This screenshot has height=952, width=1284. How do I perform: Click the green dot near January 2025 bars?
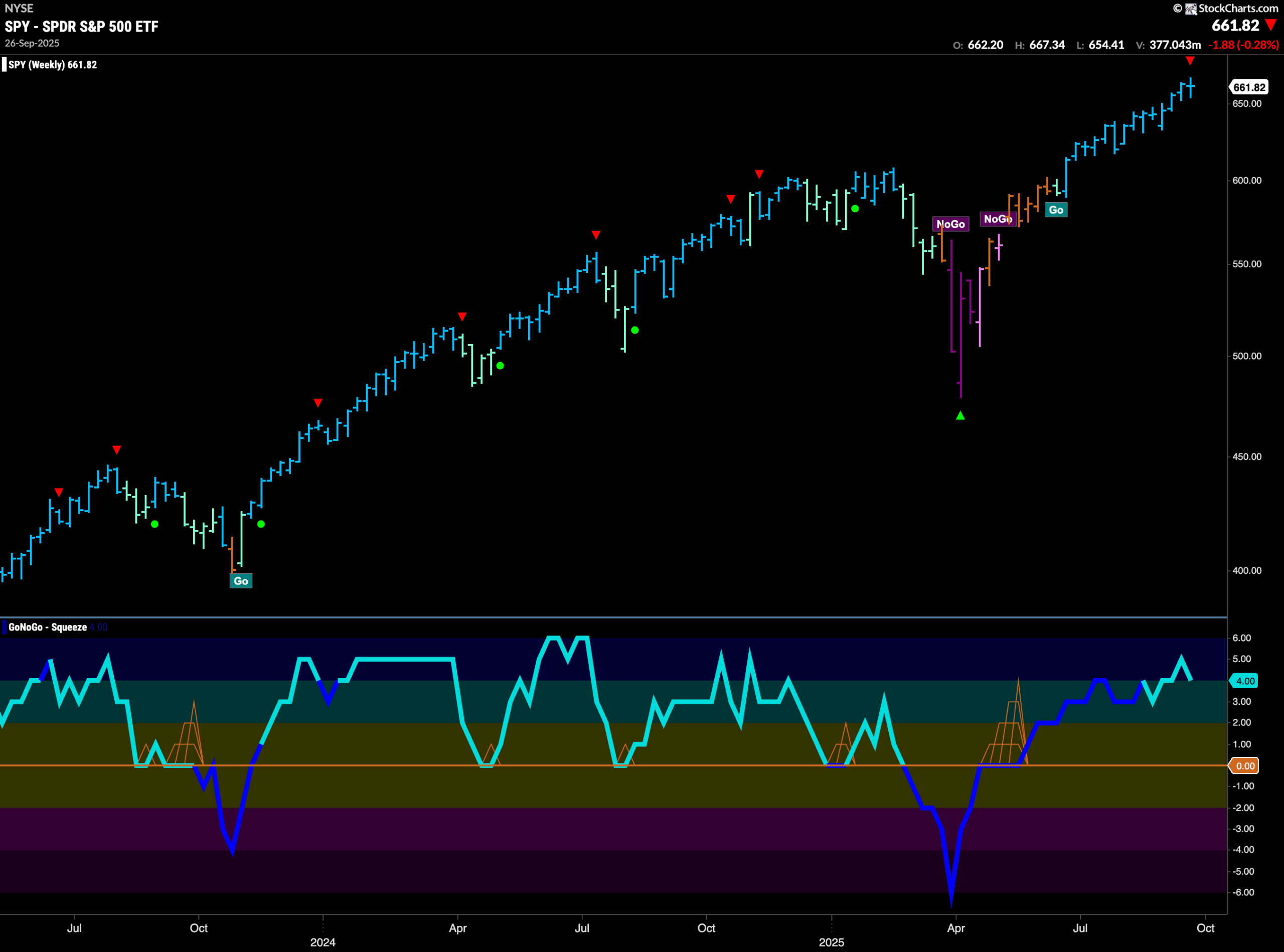point(855,209)
